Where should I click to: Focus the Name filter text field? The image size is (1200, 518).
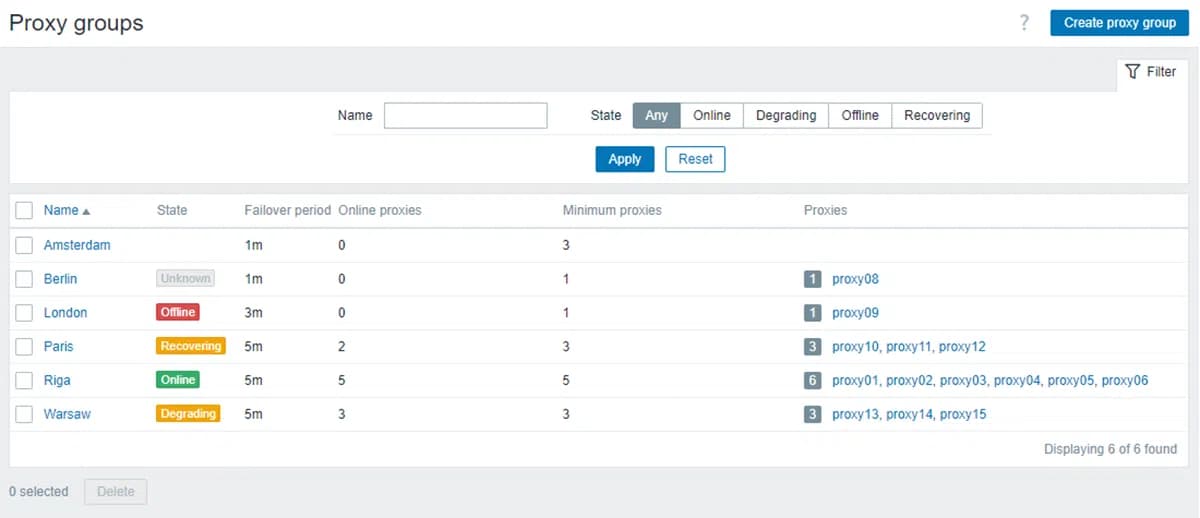click(465, 115)
